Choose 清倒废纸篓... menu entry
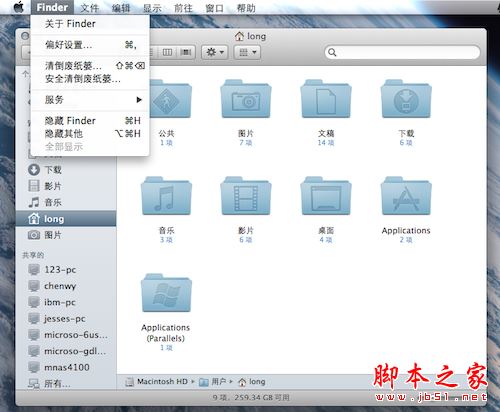Image resolution: width=500 pixels, height=412 pixels. point(90,66)
